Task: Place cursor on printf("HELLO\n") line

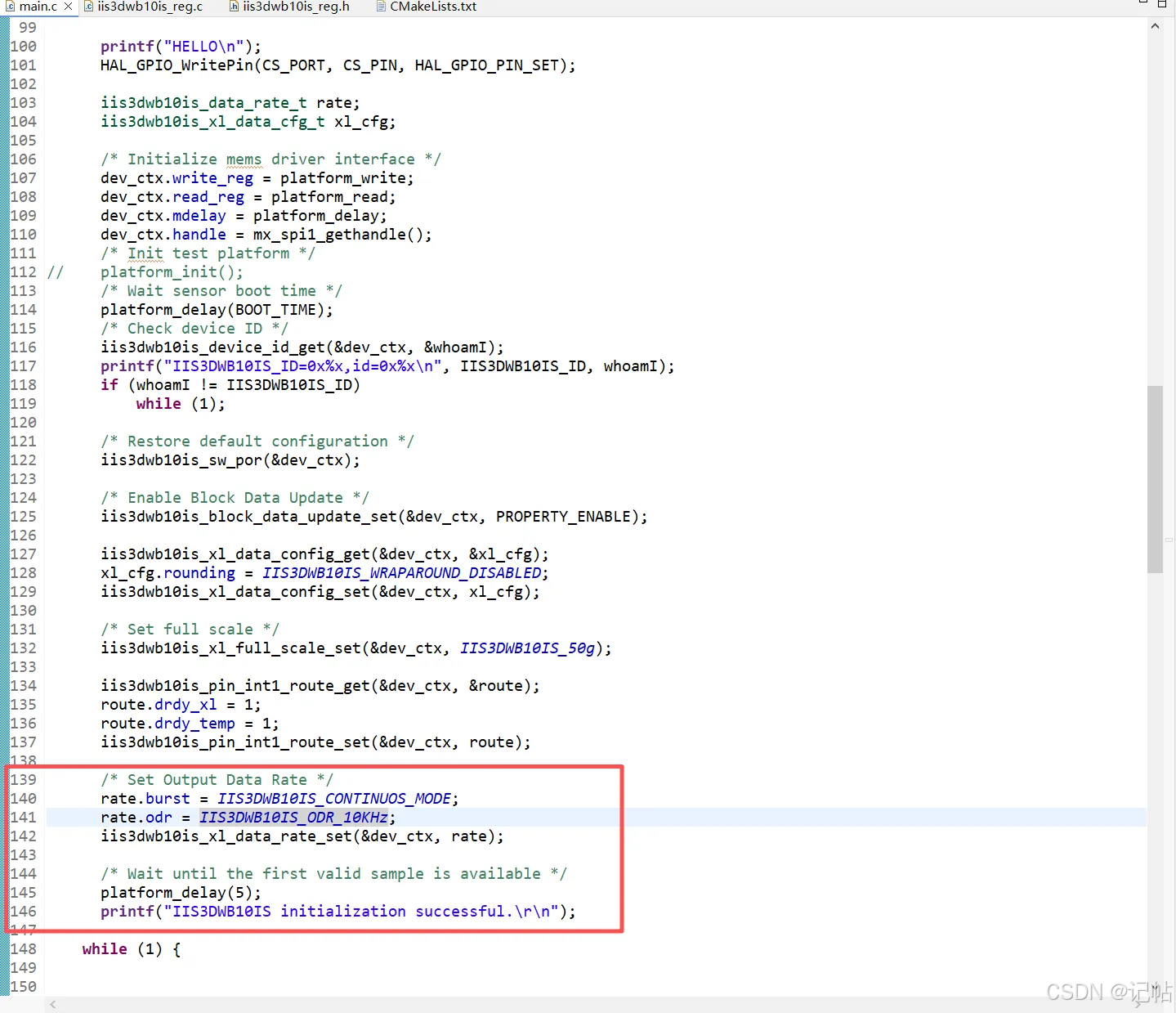Action: click(x=181, y=47)
